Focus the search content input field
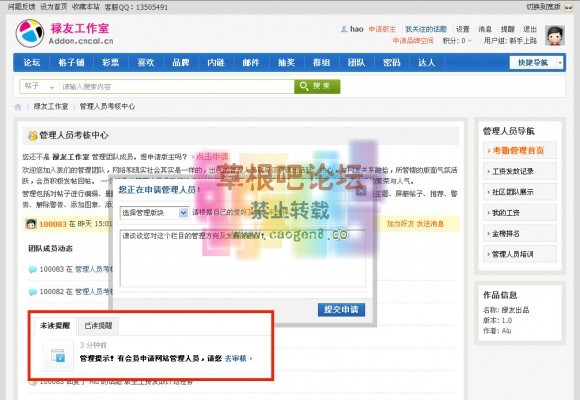 pyautogui.click(x=176, y=87)
